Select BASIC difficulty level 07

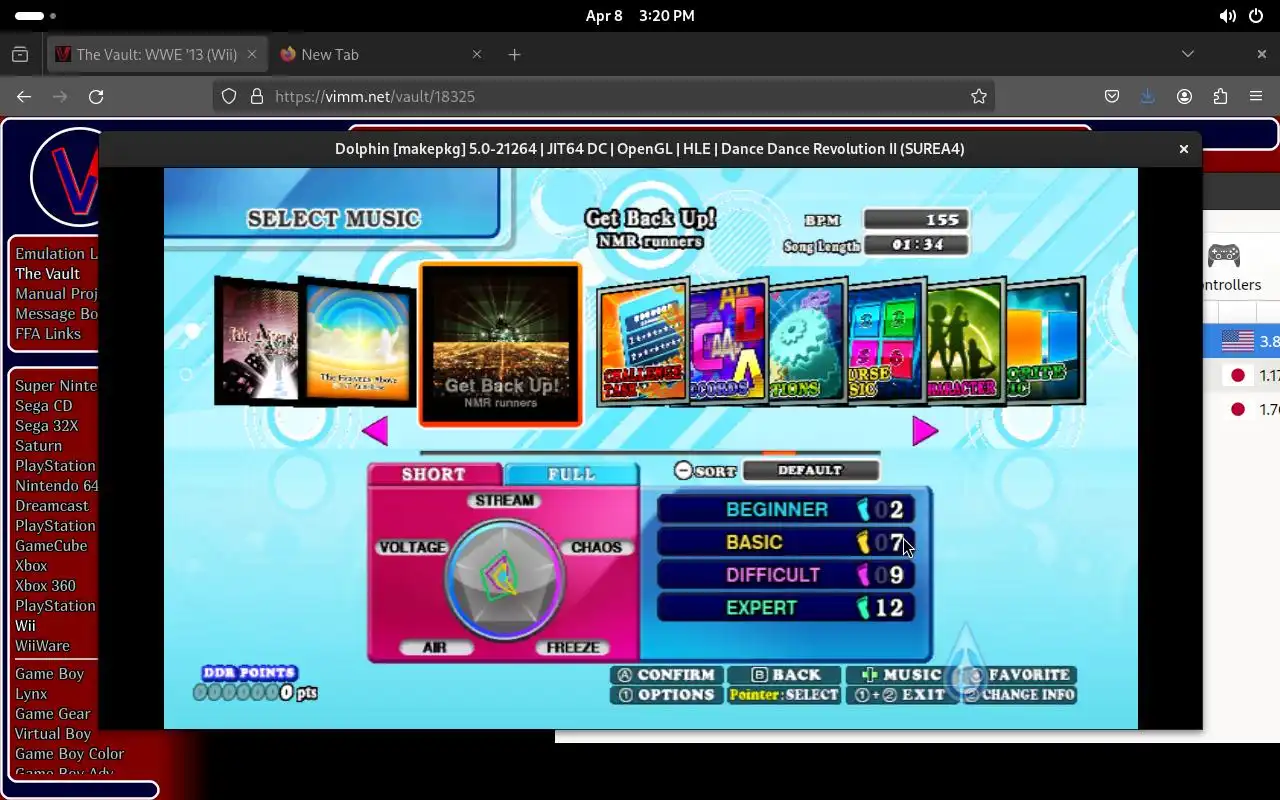785,542
